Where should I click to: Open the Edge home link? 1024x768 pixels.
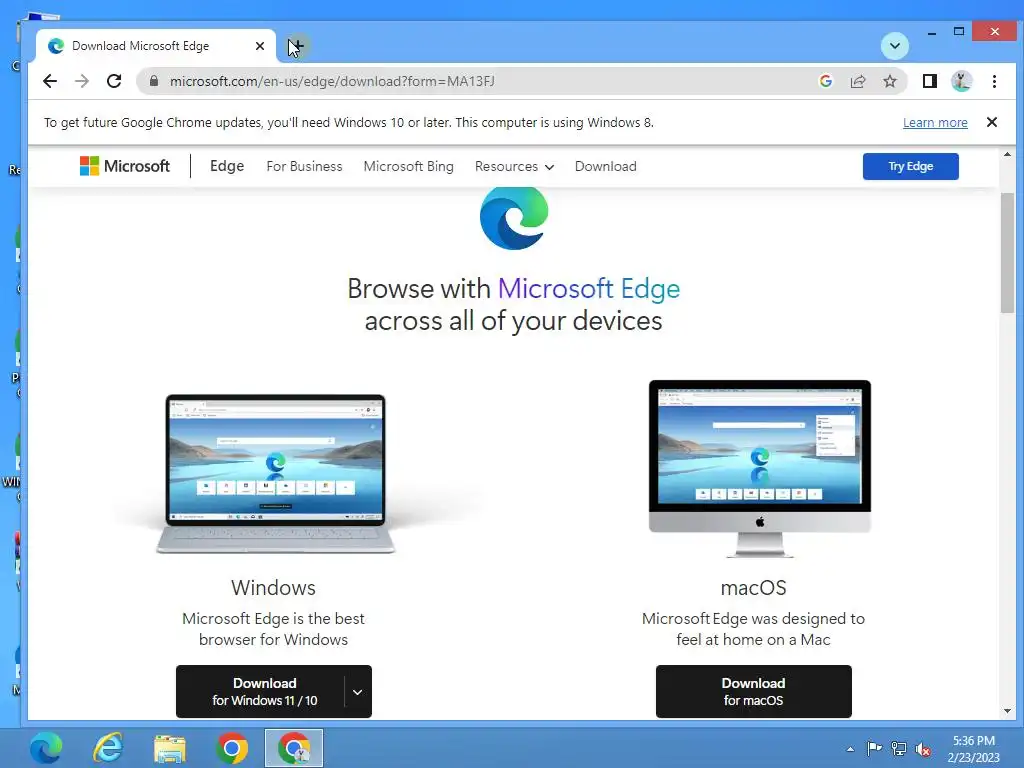coord(227,166)
